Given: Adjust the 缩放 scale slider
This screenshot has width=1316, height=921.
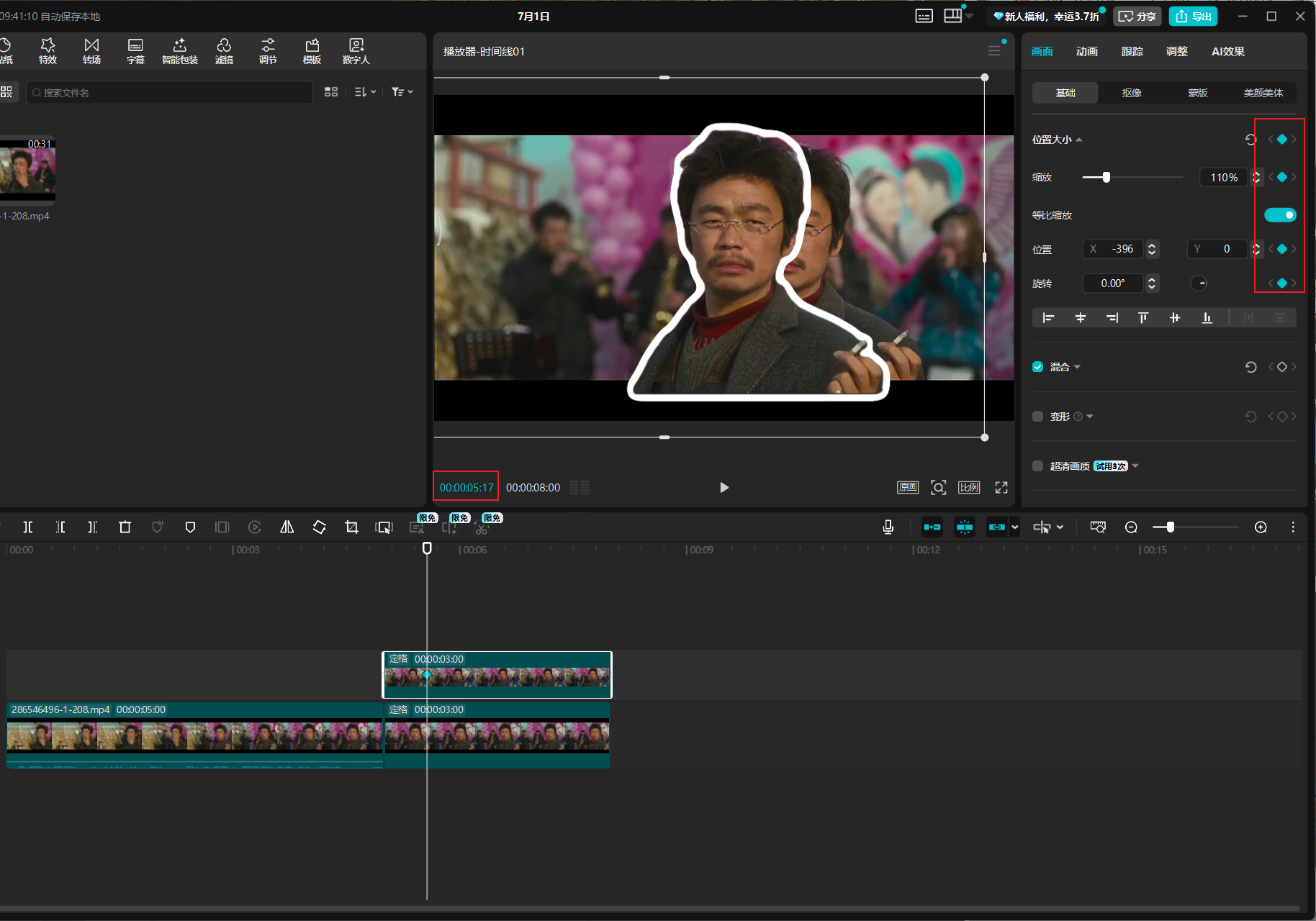Looking at the screenshot, I should click(x=1132, y=177).
